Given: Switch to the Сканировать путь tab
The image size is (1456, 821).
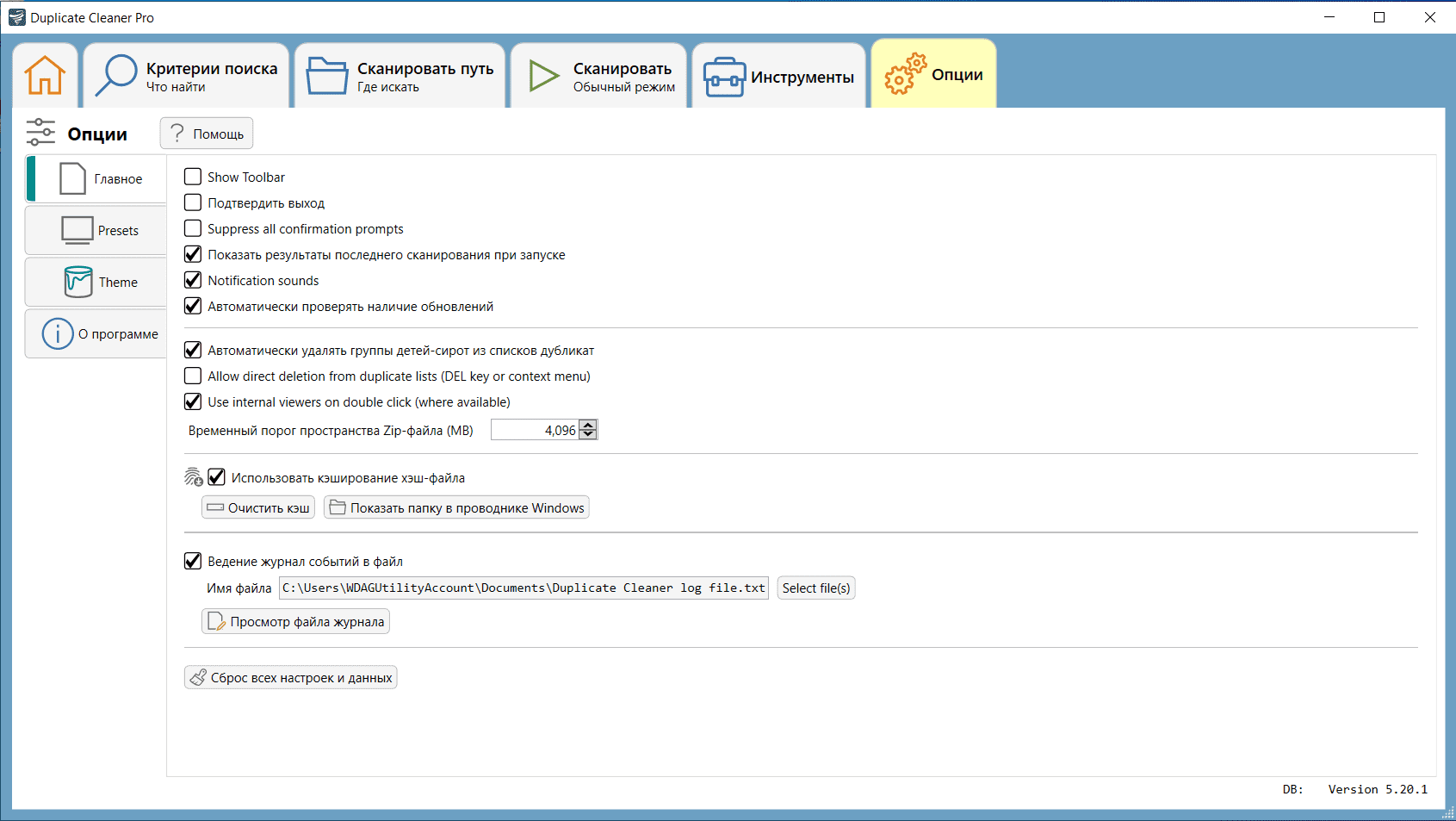Looking at the screenshot, I should [x=400, y=75].
